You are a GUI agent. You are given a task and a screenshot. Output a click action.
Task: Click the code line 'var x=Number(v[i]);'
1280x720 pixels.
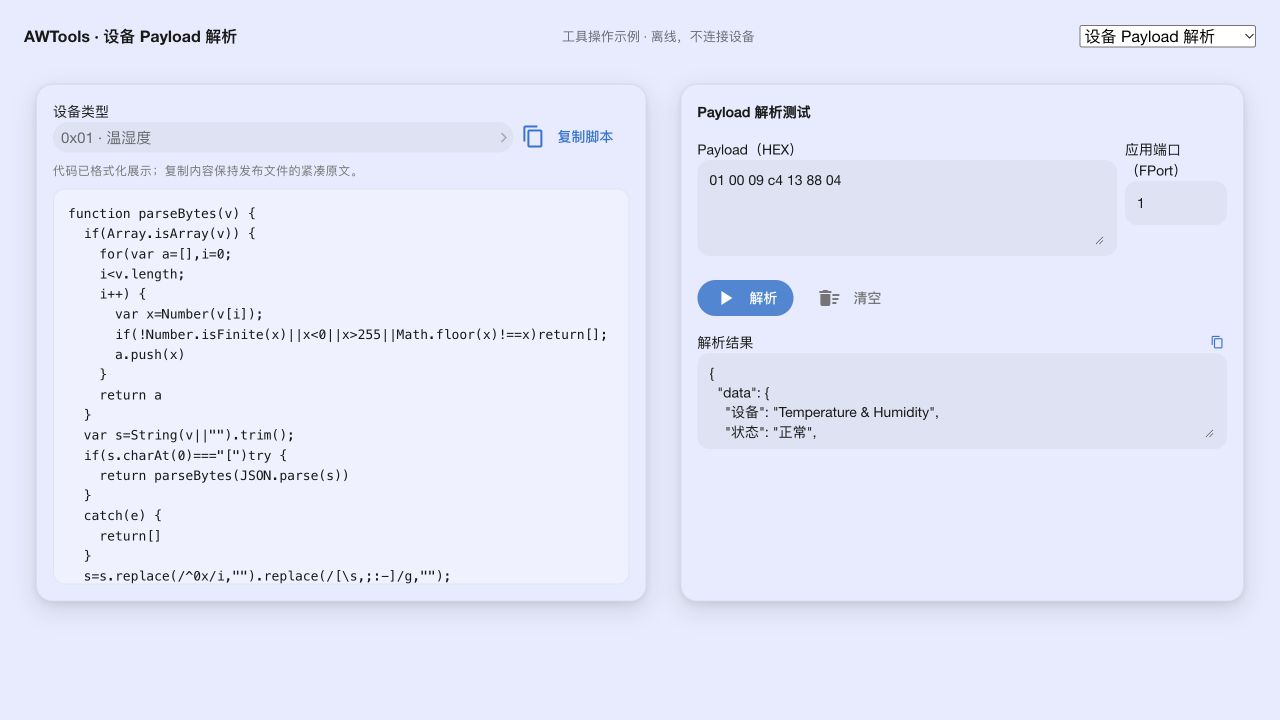(189, 314)
